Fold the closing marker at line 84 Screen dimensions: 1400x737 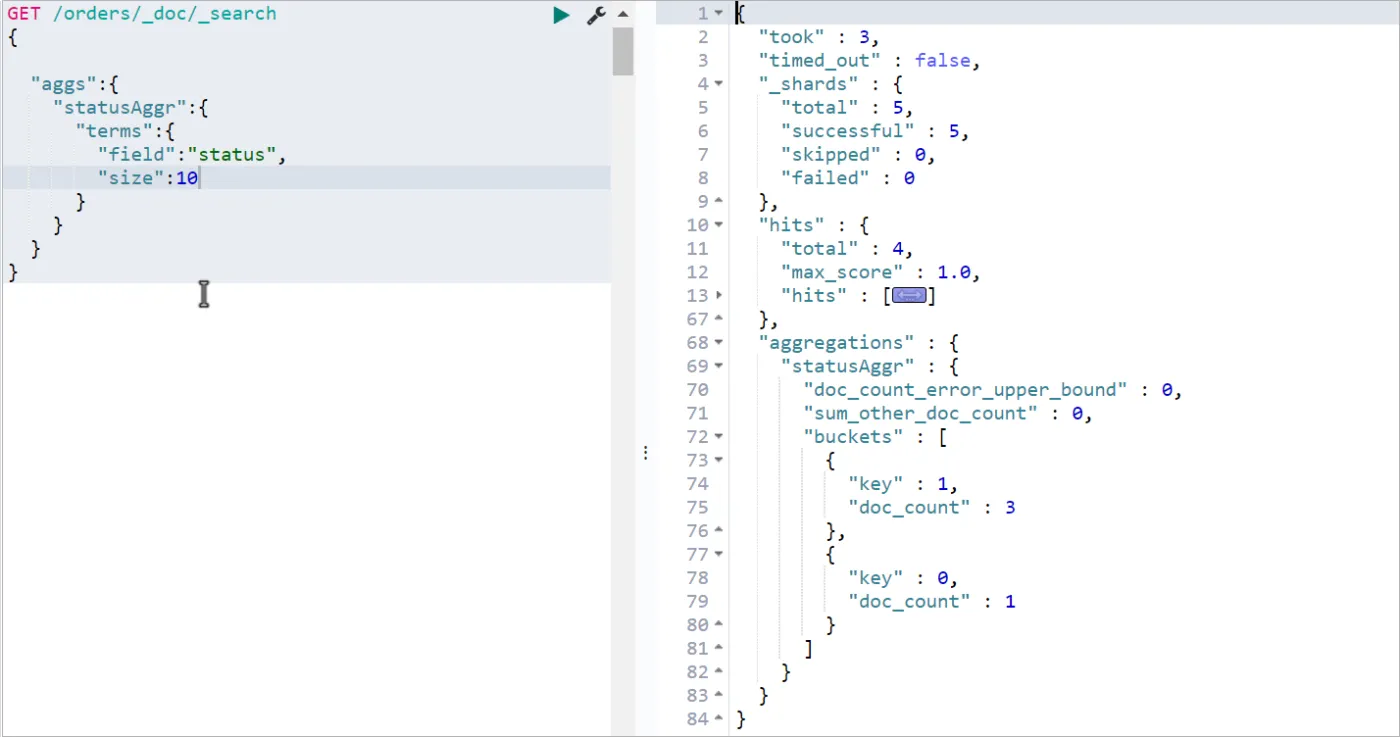(718, 719)
